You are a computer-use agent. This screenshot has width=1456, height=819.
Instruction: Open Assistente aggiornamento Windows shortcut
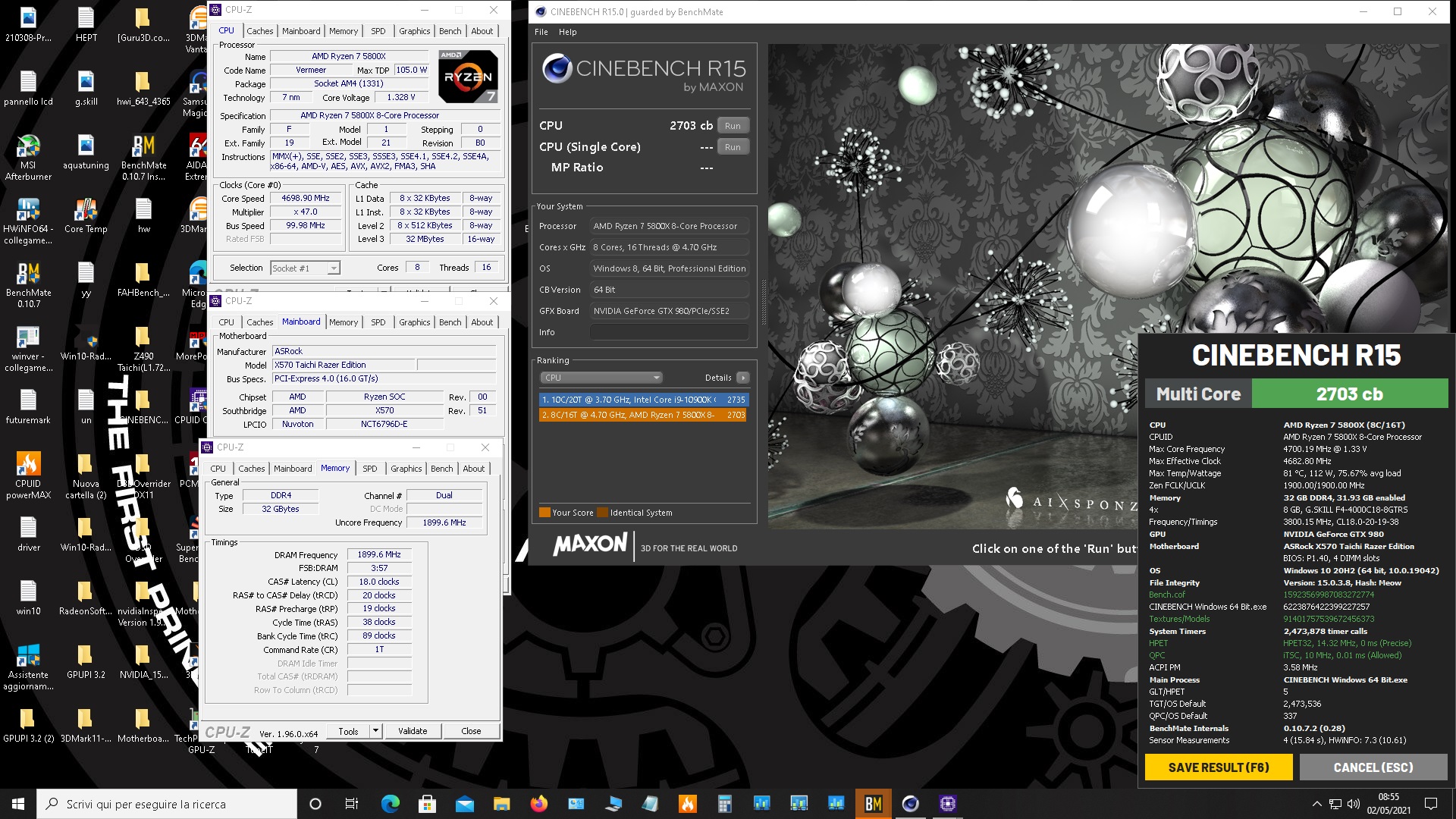point(28,667)
